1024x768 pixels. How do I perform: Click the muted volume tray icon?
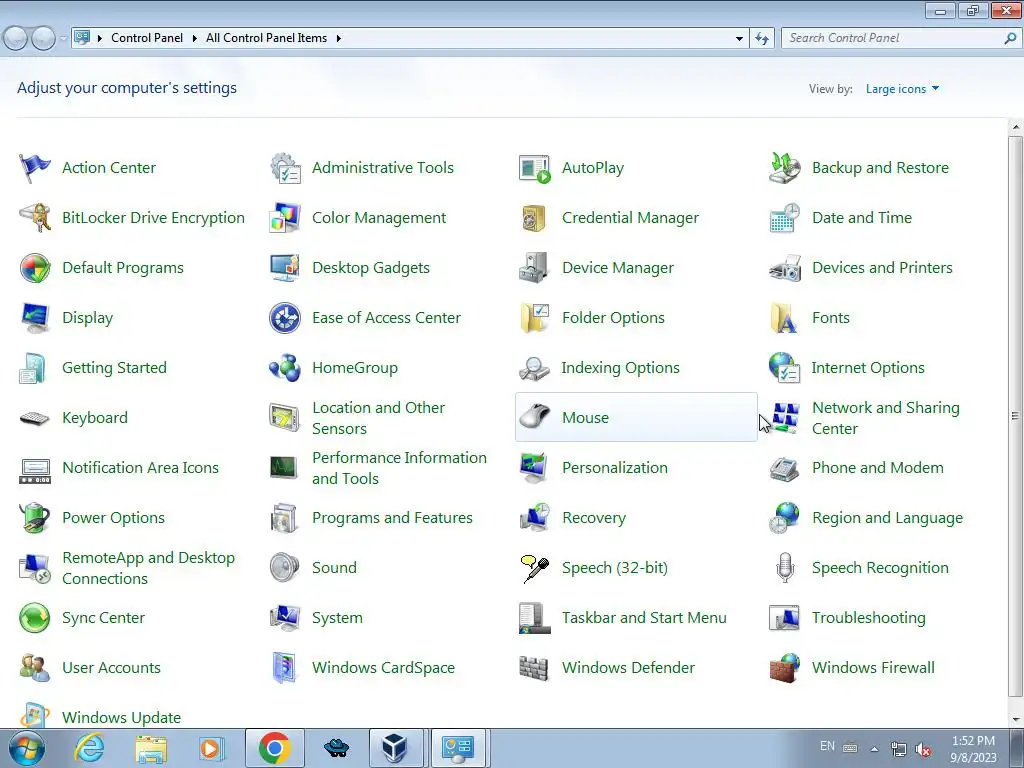tap(923, 749)
